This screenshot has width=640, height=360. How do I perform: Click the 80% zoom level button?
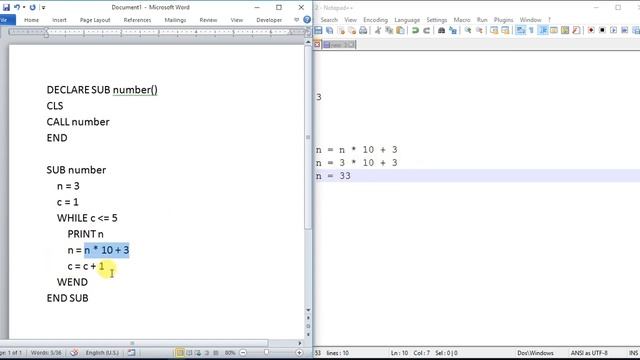(x=230, y=353)
